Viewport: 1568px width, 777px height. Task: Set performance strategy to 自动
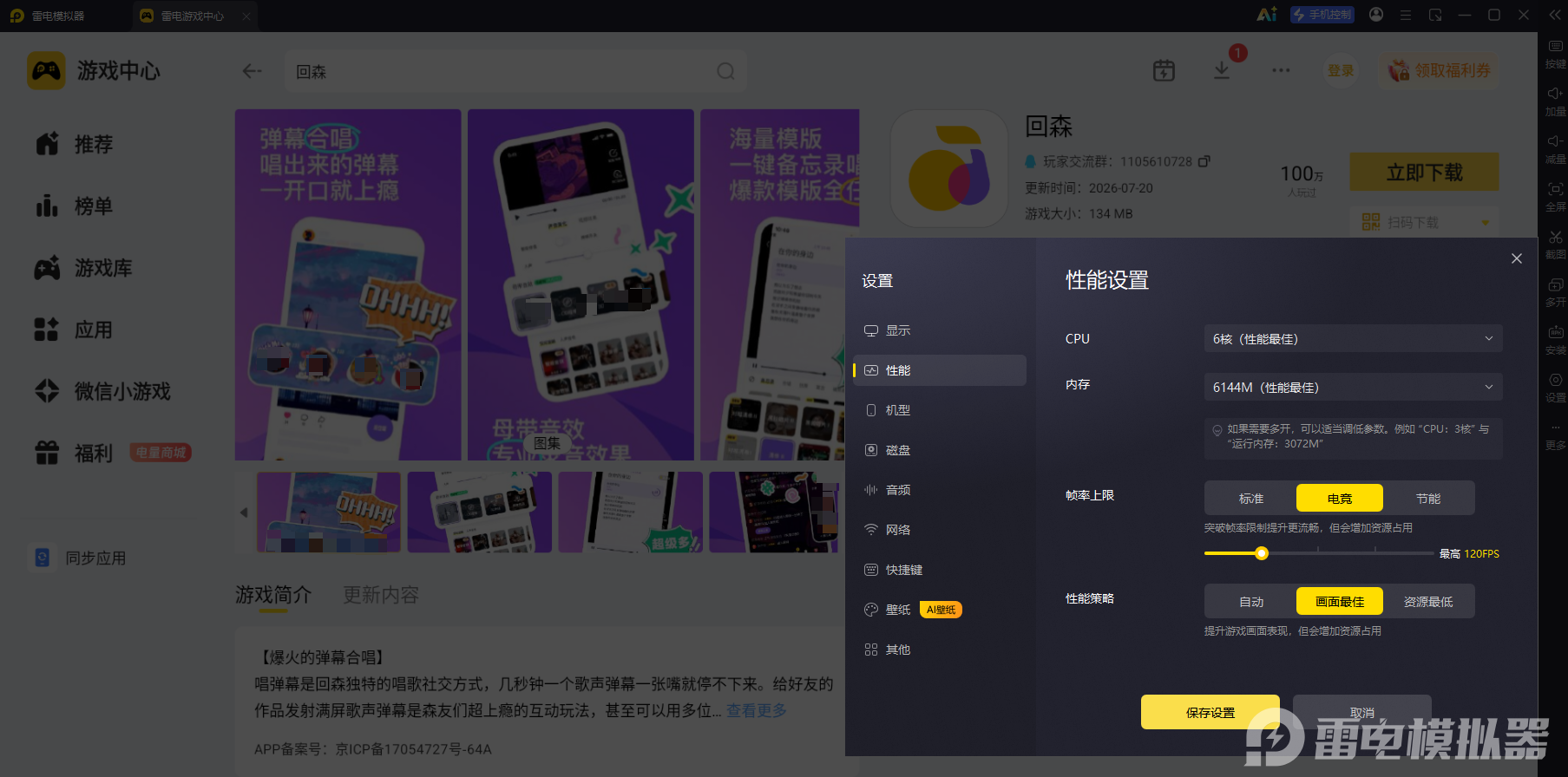tap(1250, 602)
